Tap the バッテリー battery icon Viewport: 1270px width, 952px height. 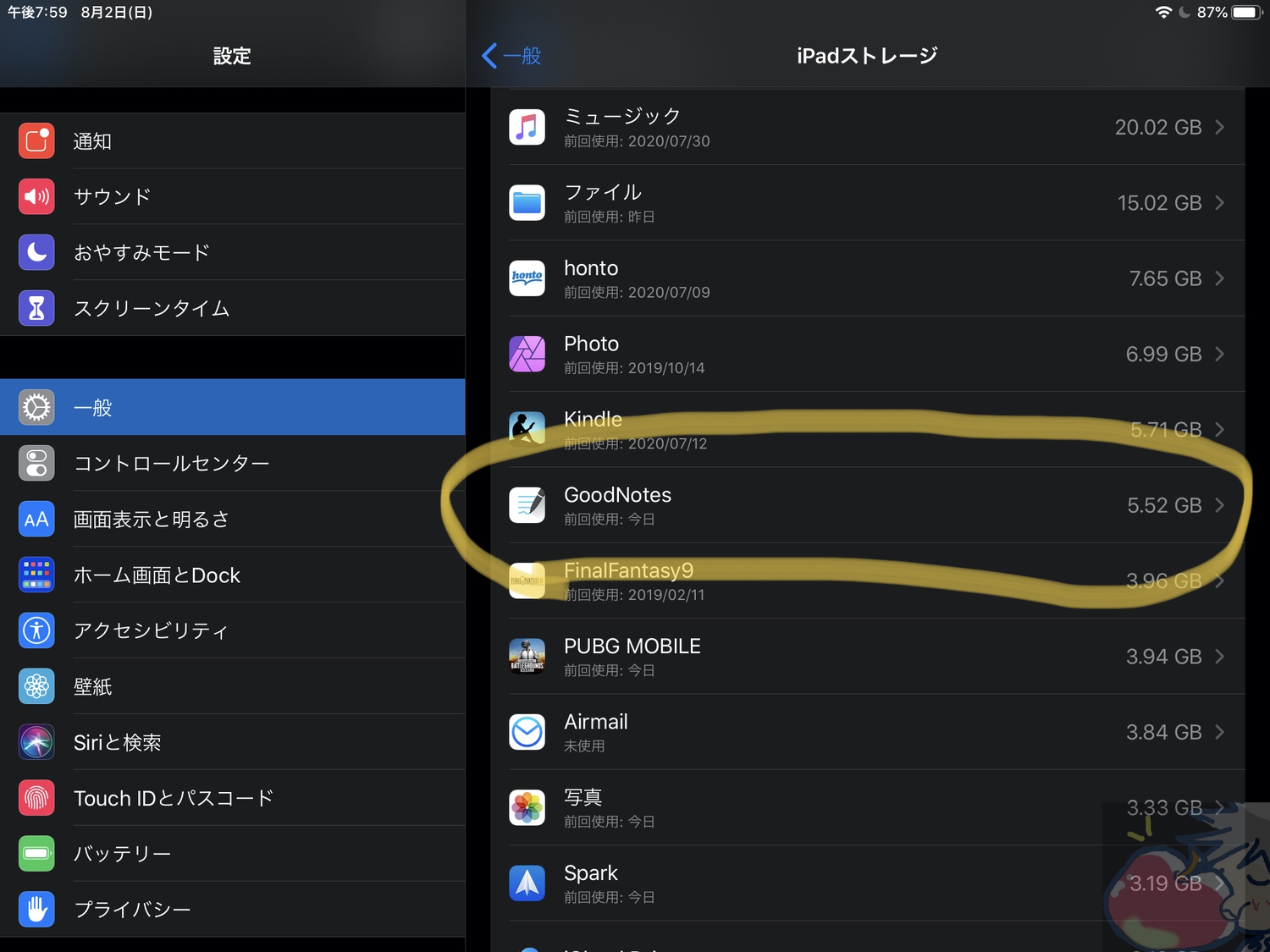tap(36, 854)
